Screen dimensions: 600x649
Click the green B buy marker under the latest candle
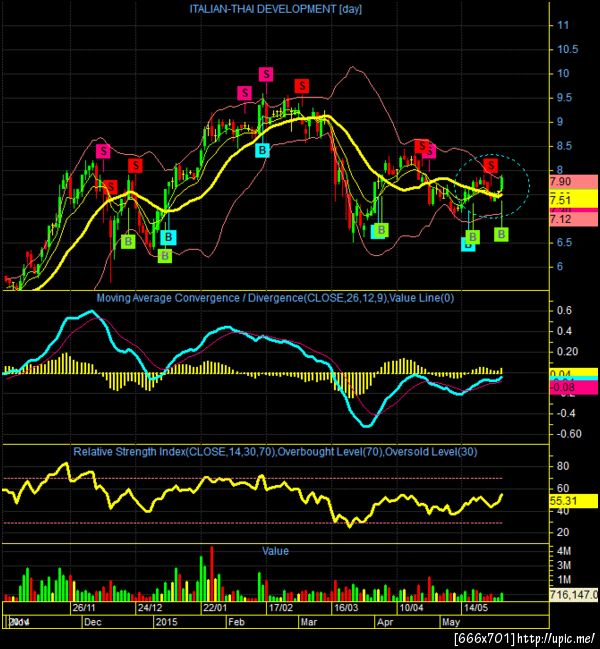tap(501, 235)
